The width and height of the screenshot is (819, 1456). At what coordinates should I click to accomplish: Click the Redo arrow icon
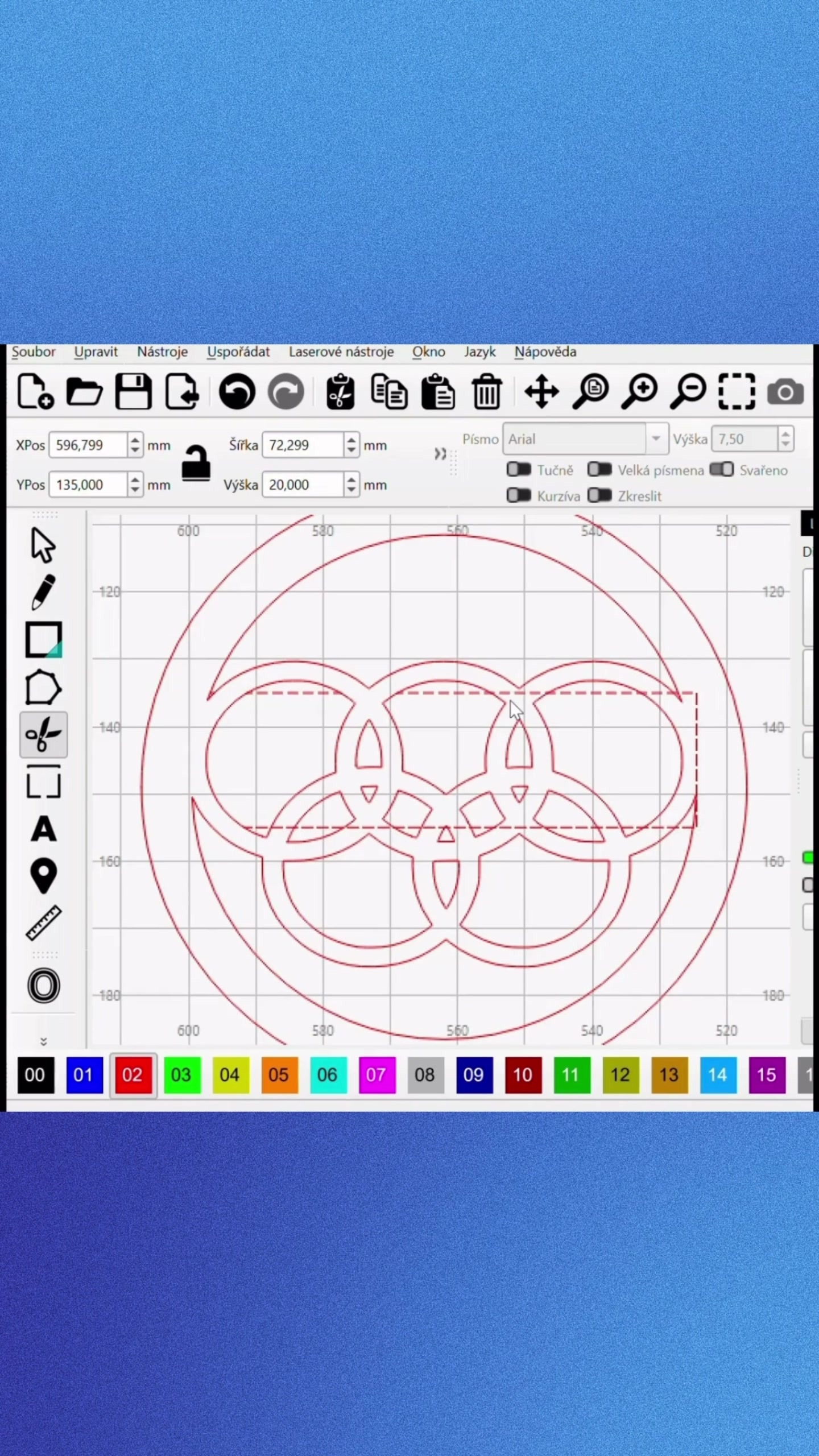286,391
